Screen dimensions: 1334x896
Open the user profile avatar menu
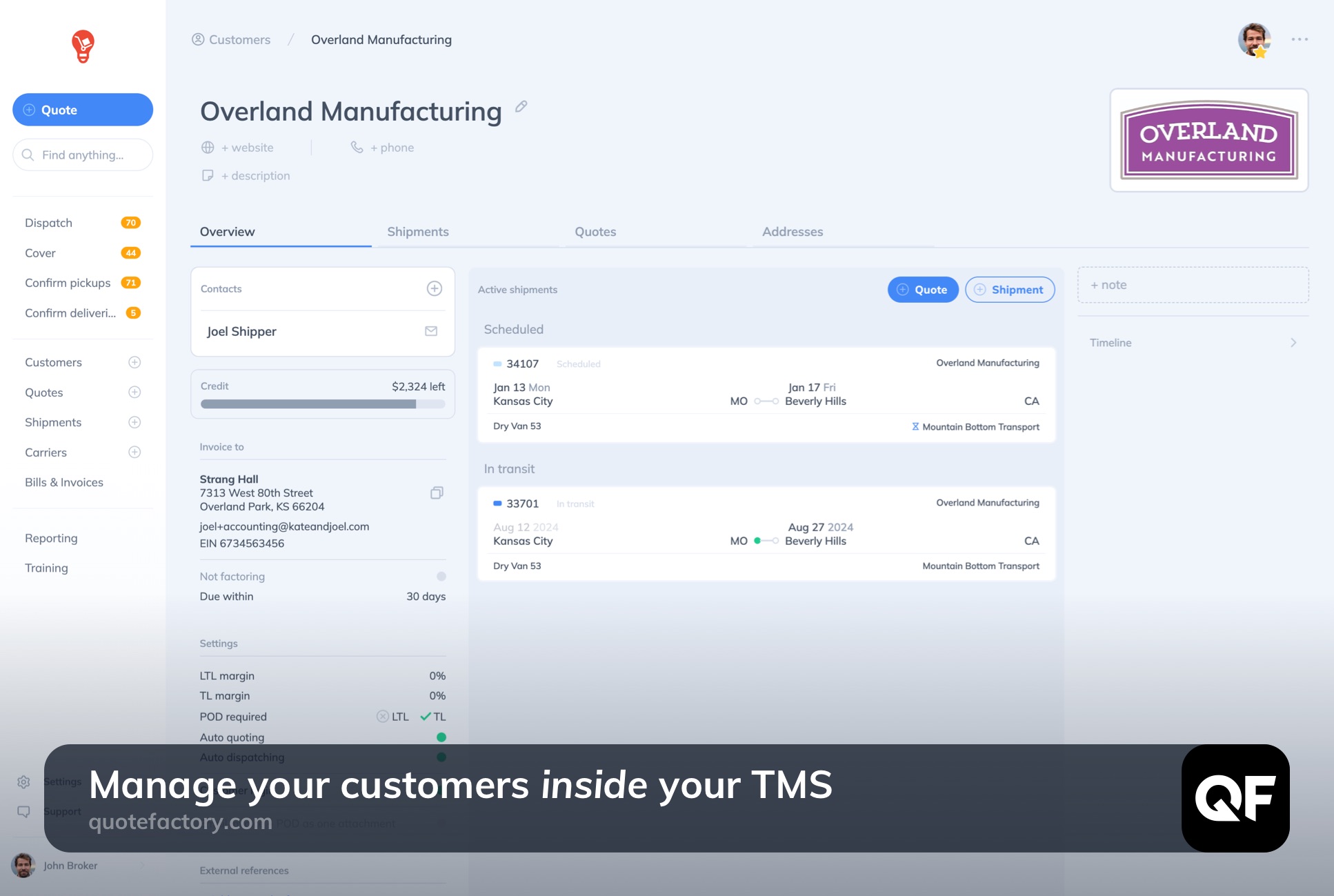pyautogui.click(x=1253, y=40)
